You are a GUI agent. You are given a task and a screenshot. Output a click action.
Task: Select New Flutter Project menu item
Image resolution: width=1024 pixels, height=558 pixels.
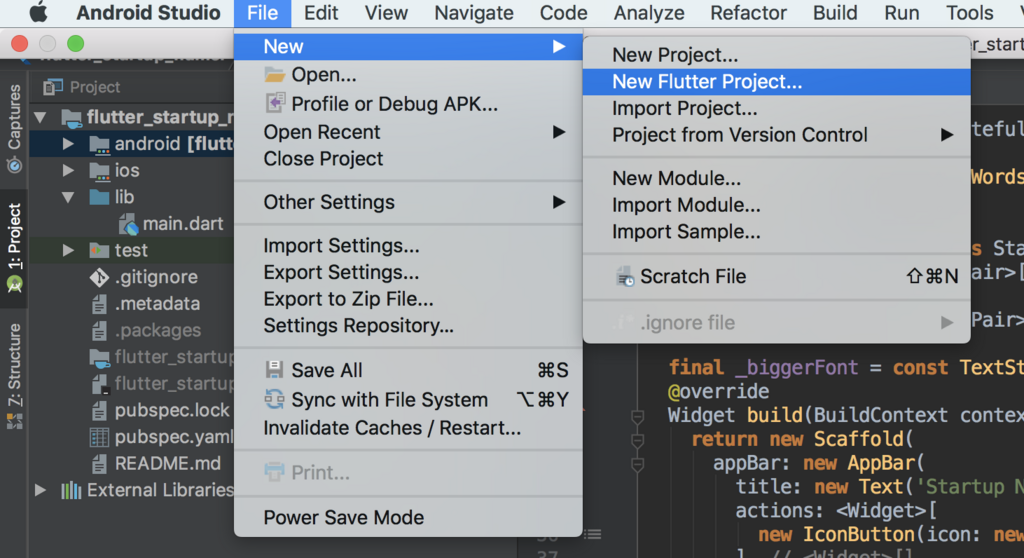click(x=707, y=82)
